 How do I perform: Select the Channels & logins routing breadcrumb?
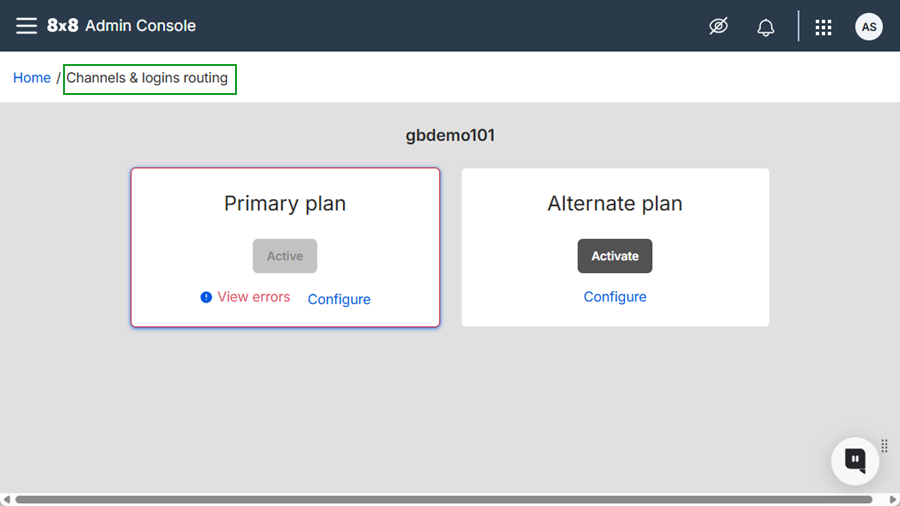148,78
